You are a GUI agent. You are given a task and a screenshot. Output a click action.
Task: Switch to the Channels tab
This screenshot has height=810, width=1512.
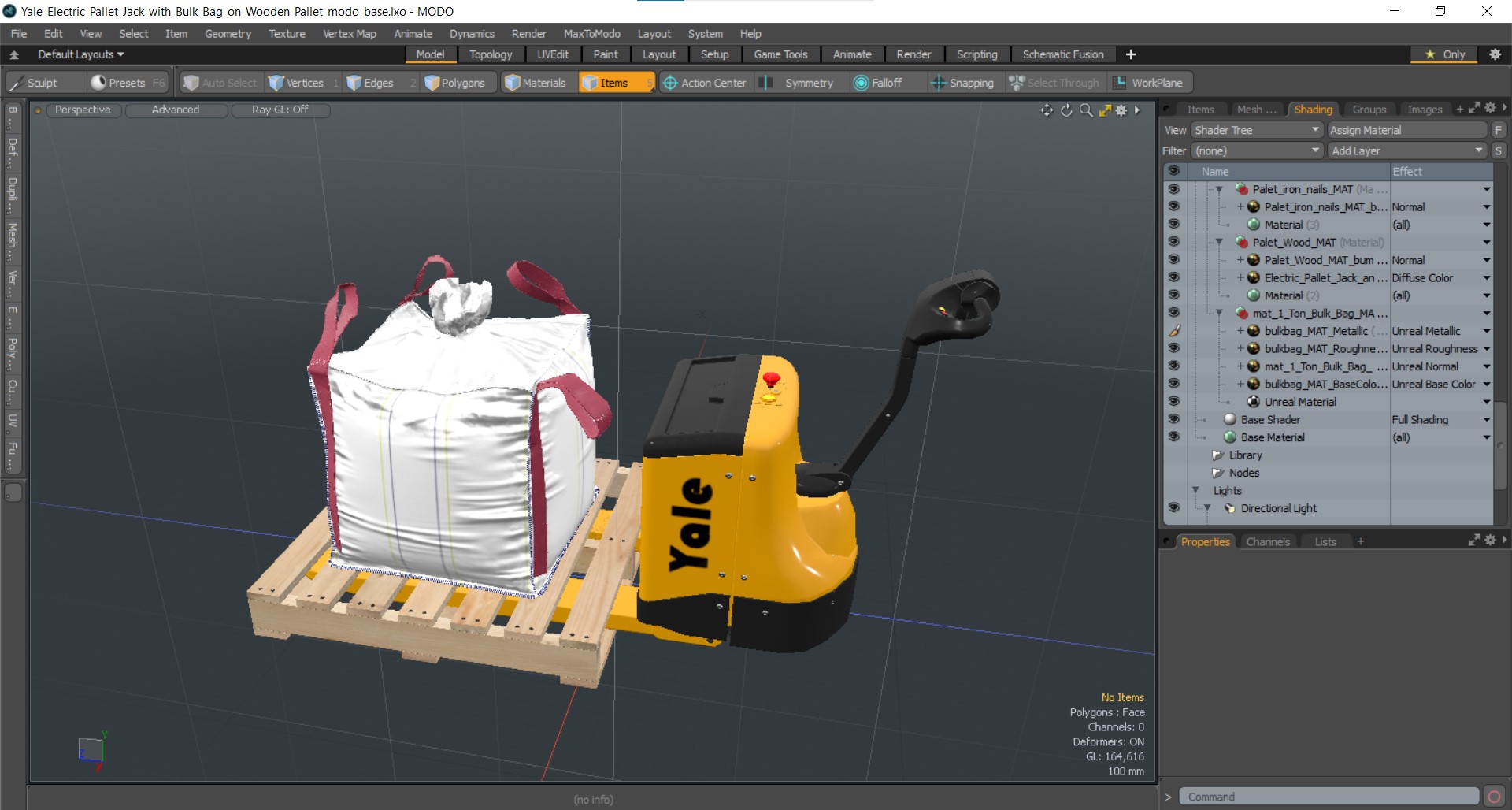point(1268,541)
